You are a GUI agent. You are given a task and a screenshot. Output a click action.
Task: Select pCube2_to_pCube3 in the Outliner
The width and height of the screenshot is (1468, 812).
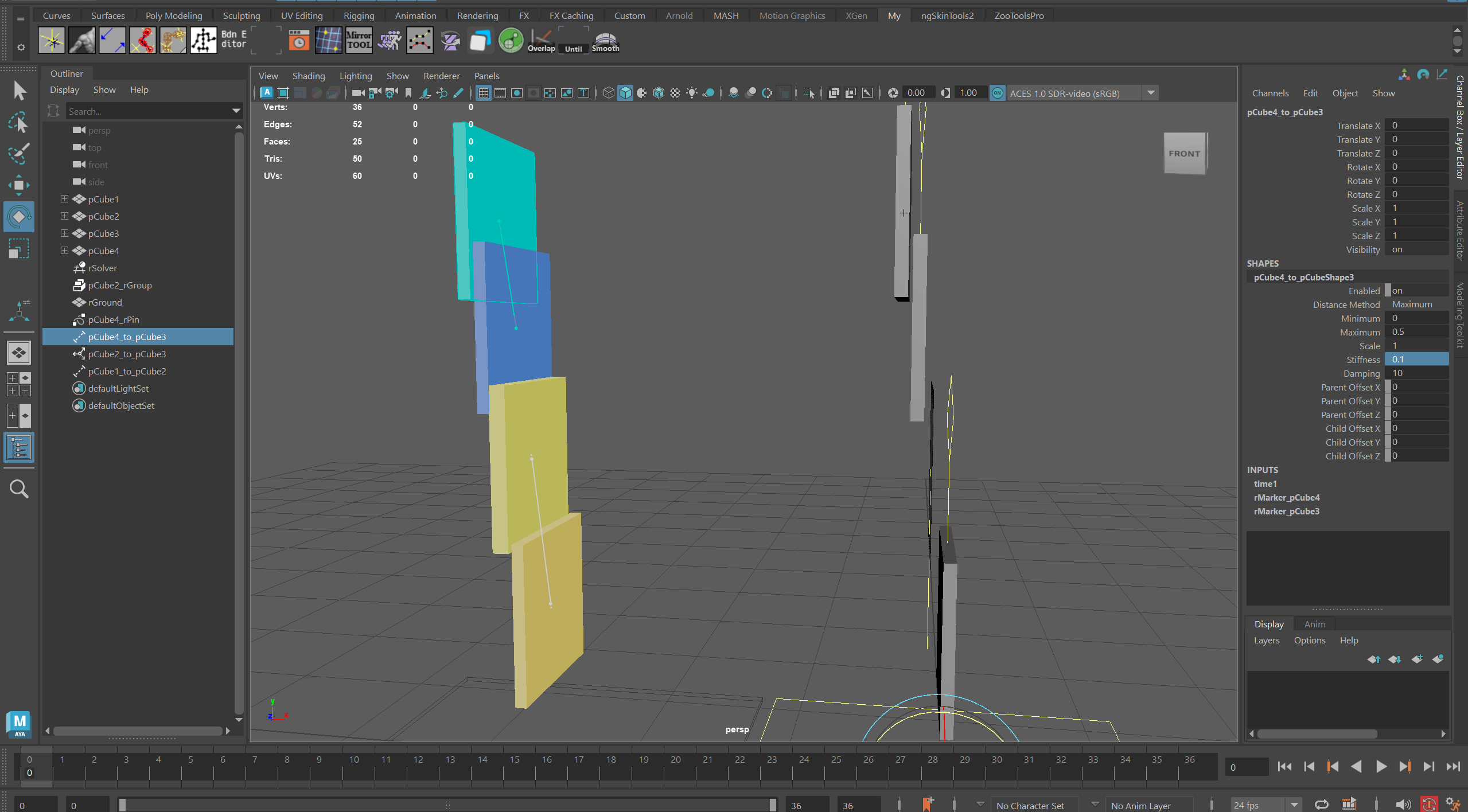point(127,354)
